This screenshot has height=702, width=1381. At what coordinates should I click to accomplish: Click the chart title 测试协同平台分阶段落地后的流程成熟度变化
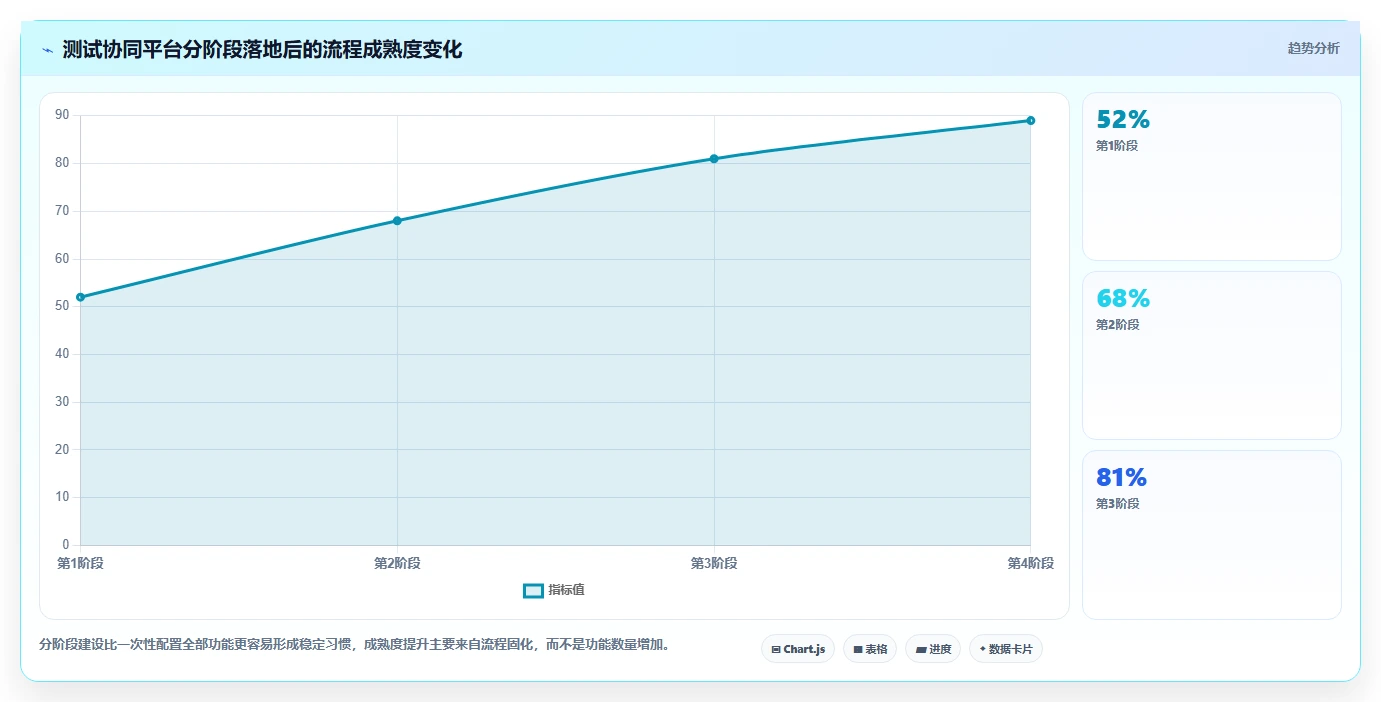(x=262, y=50)
